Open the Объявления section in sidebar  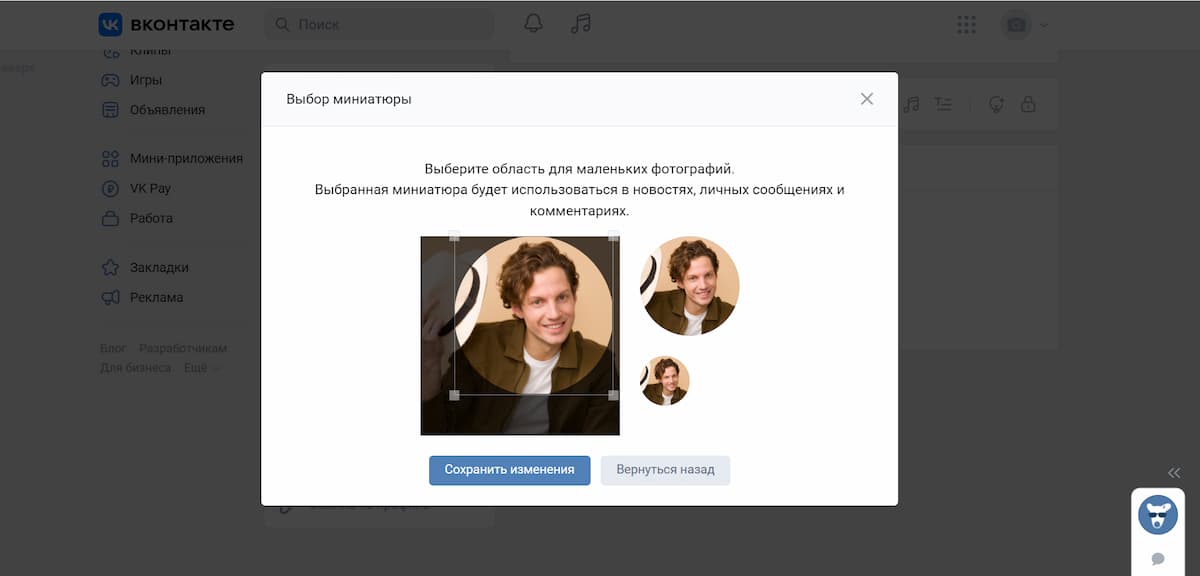tap(110, 109)
